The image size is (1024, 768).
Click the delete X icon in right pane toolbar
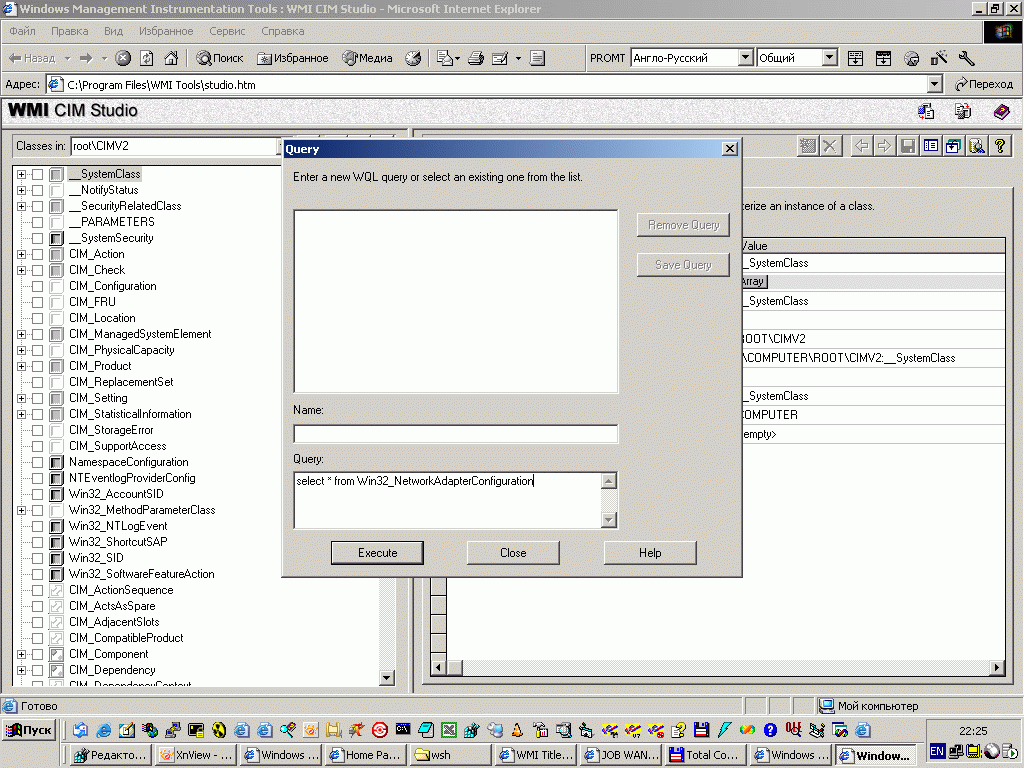829,146
